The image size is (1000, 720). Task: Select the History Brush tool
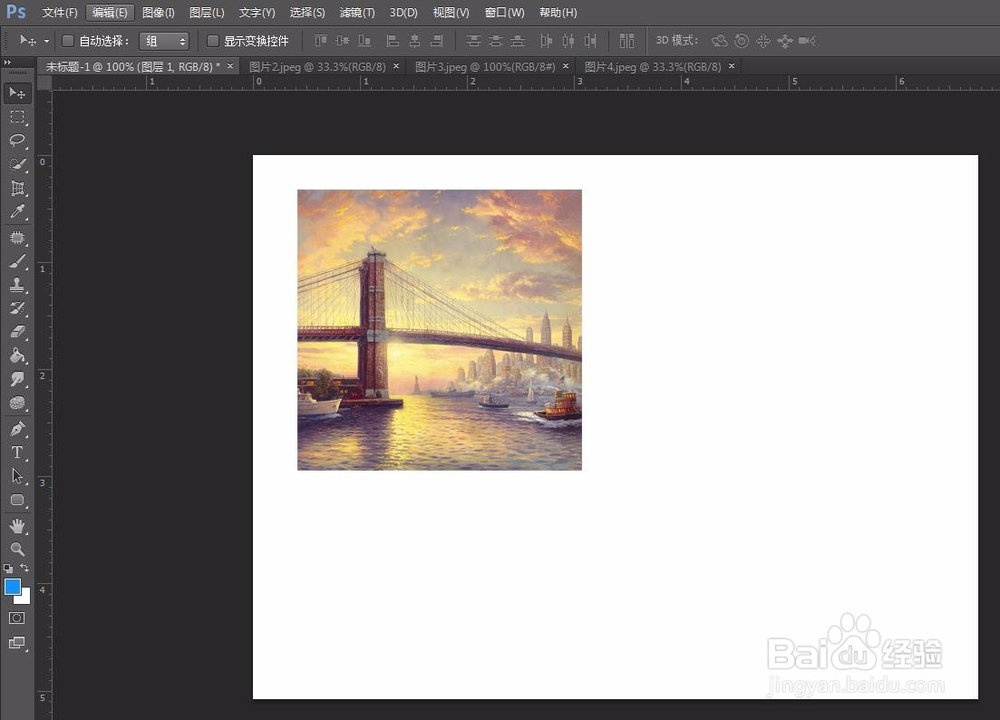(17, 309)
